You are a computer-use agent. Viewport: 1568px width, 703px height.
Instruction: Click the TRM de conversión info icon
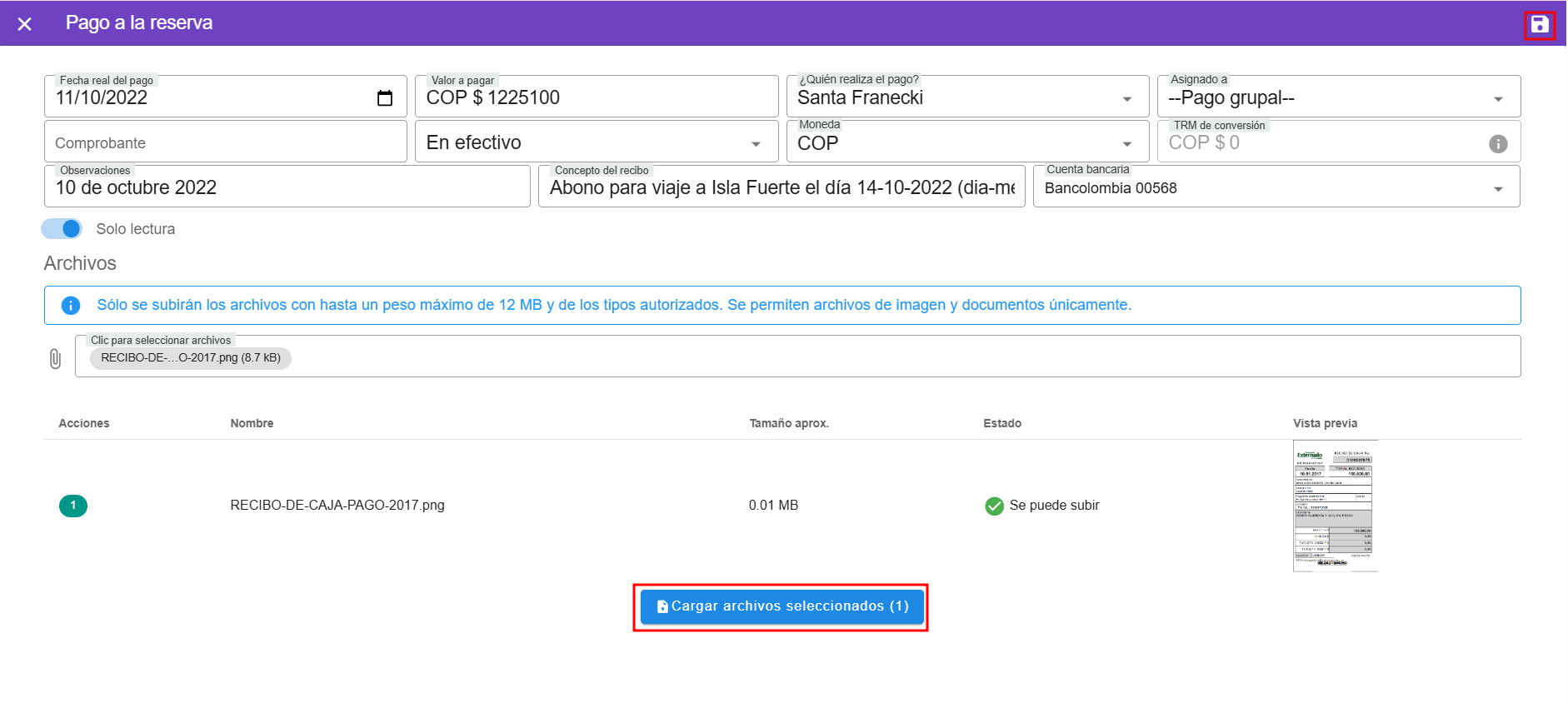click(x=1497, y=144)
